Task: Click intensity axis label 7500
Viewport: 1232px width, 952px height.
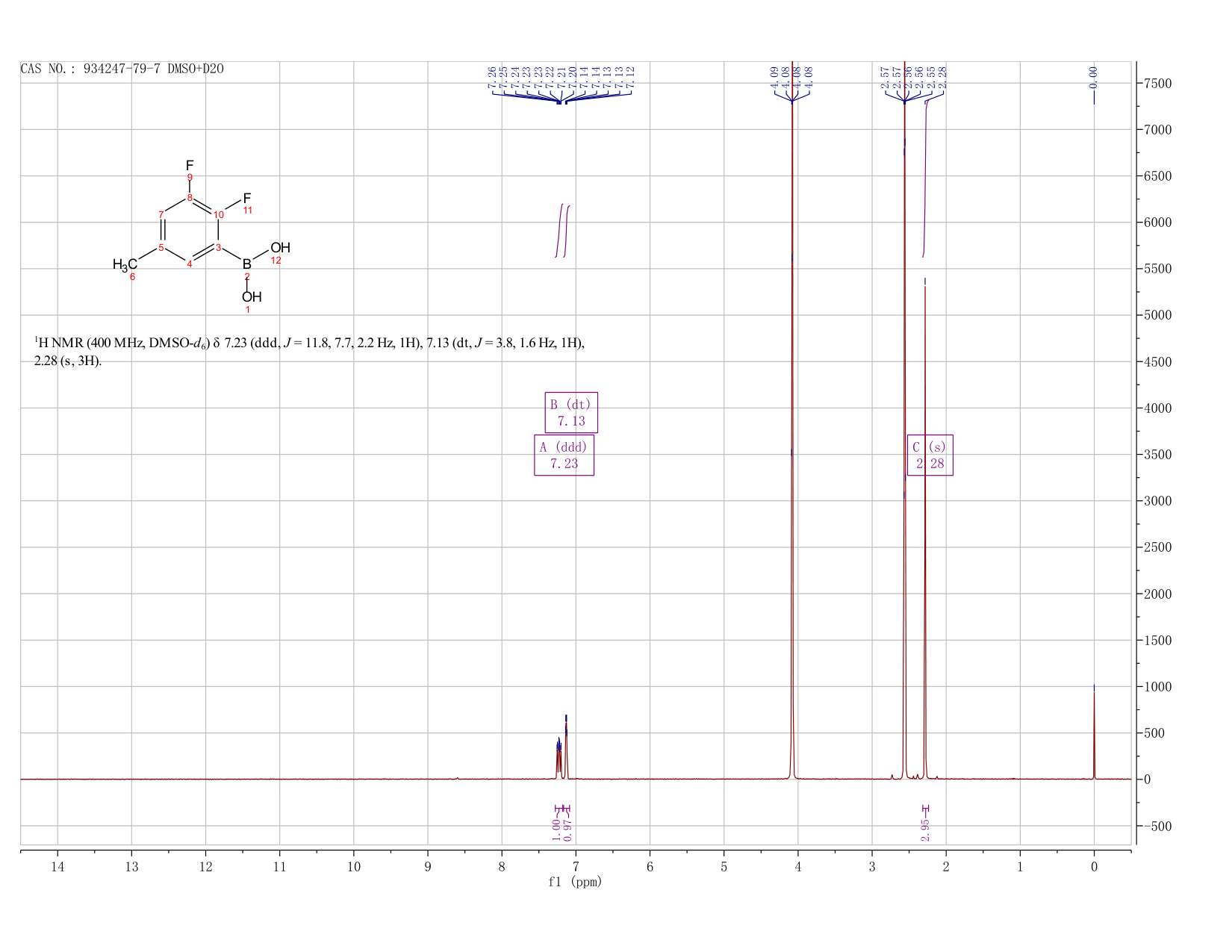Action: pos(1157,83)
